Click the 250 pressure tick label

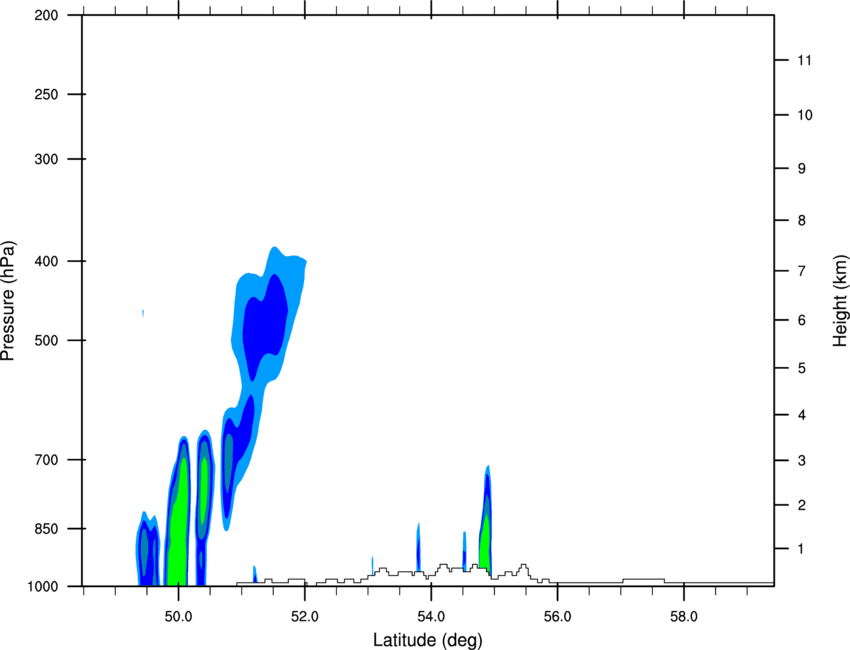point(46,94)
